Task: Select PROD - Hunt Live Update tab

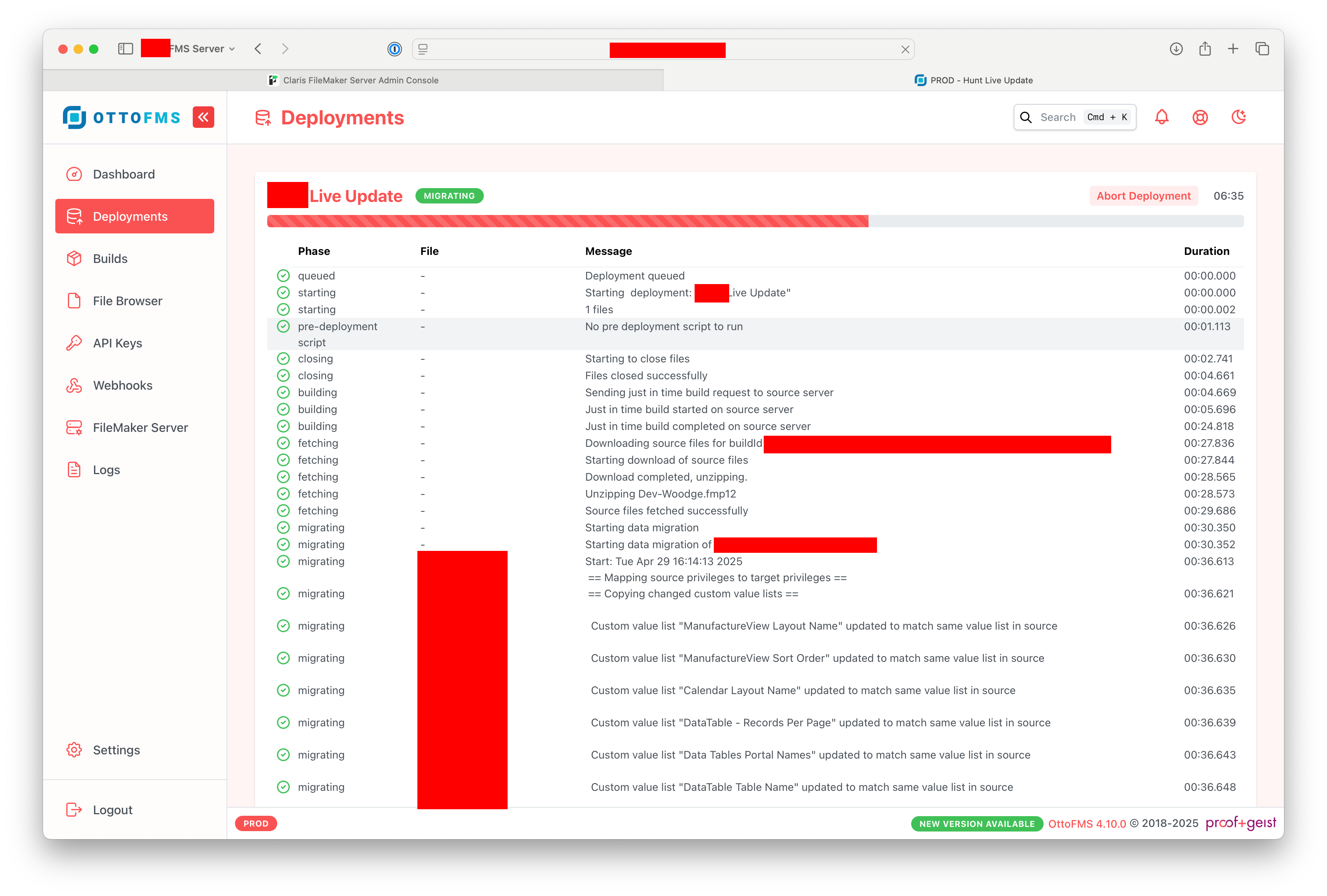Action: coord(973,81)
